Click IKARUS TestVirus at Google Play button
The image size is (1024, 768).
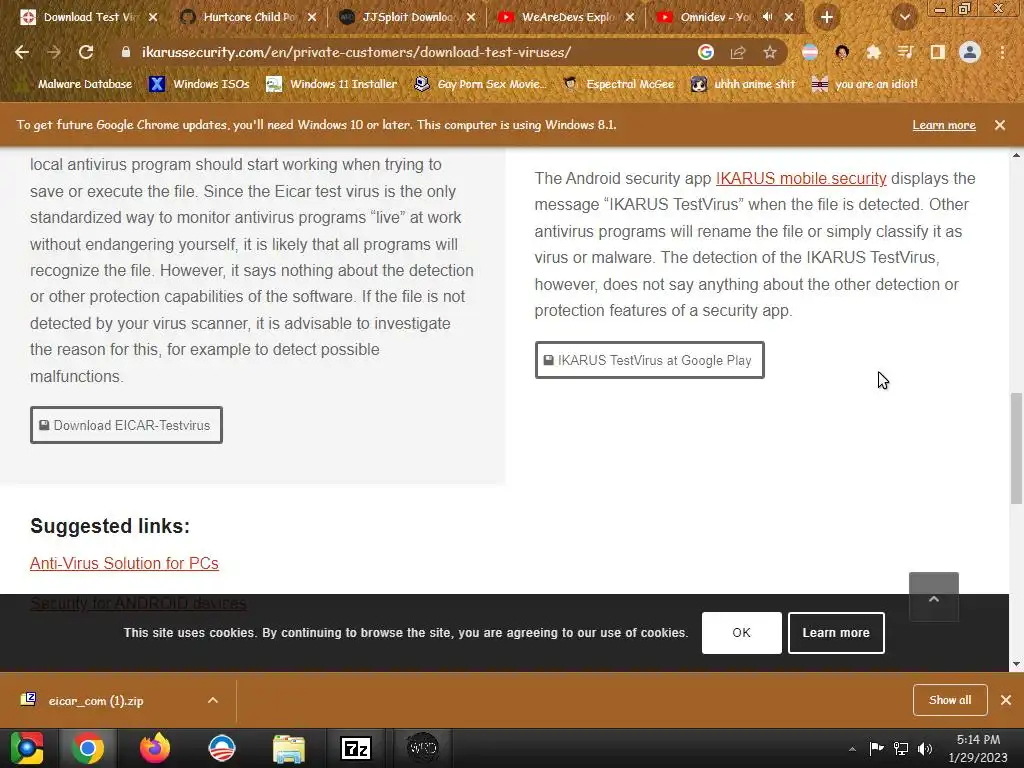[650, 360]
